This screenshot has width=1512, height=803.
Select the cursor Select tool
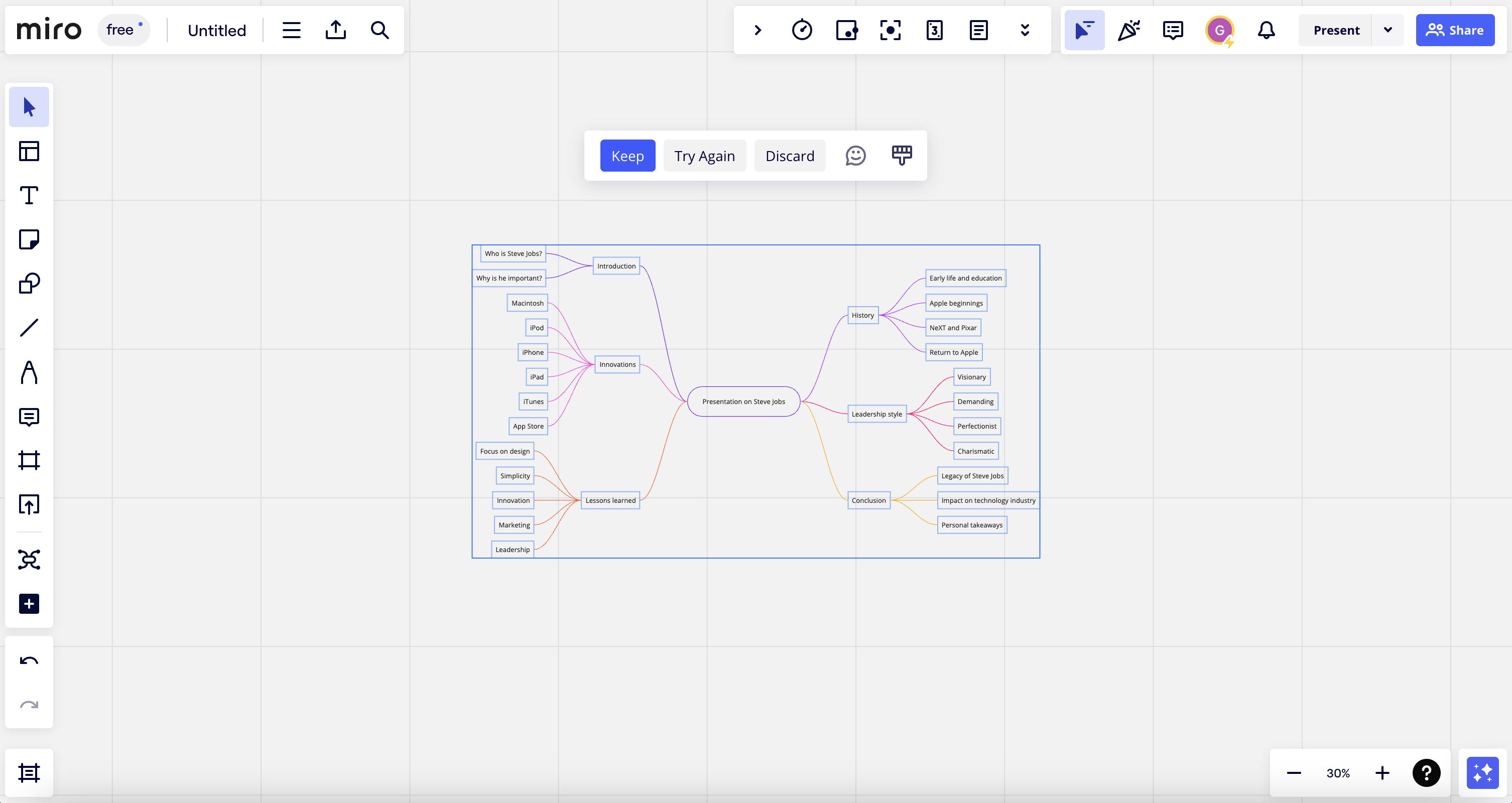pos(29,107)
